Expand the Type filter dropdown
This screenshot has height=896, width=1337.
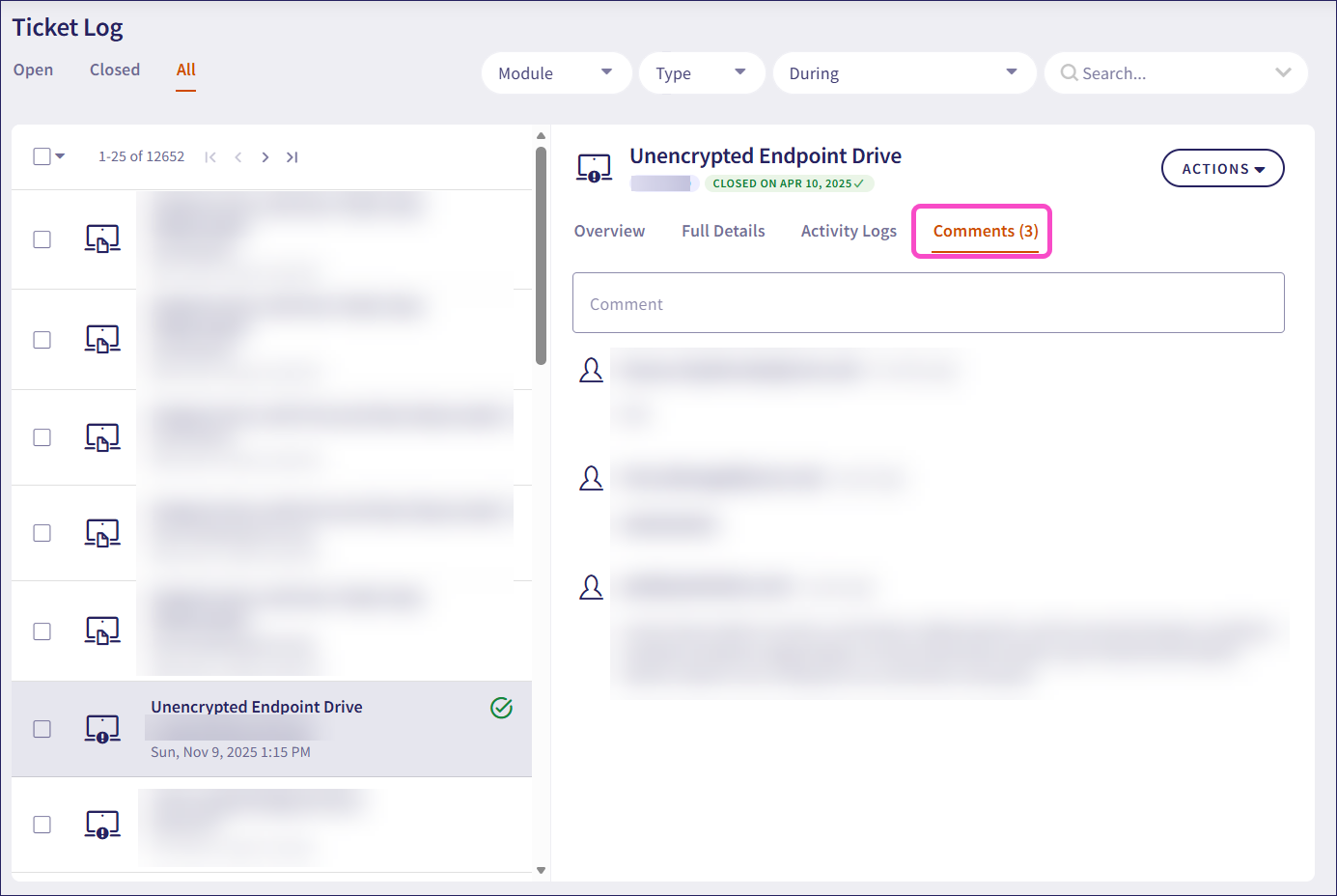tap(701, 73)
